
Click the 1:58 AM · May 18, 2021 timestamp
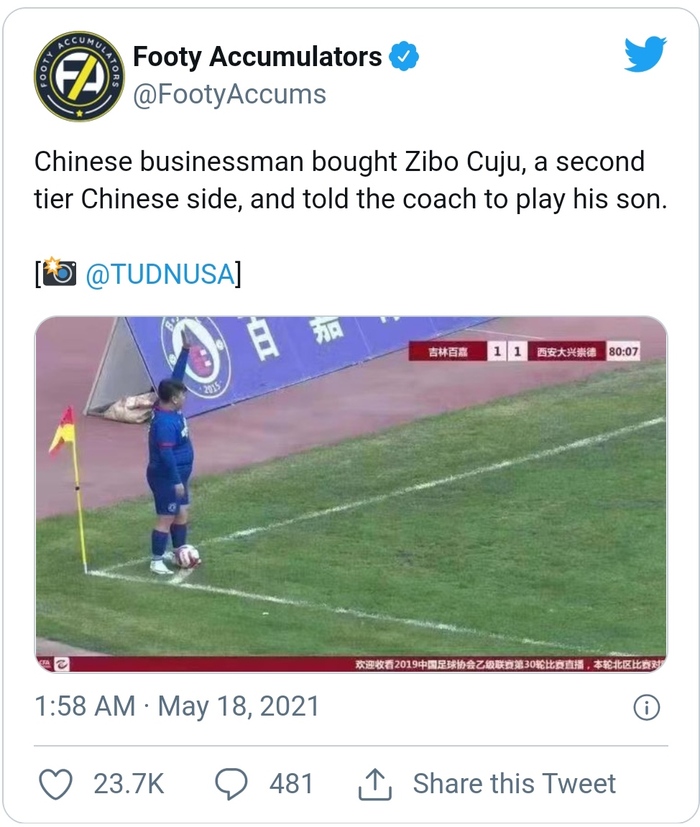pos(177,706)
